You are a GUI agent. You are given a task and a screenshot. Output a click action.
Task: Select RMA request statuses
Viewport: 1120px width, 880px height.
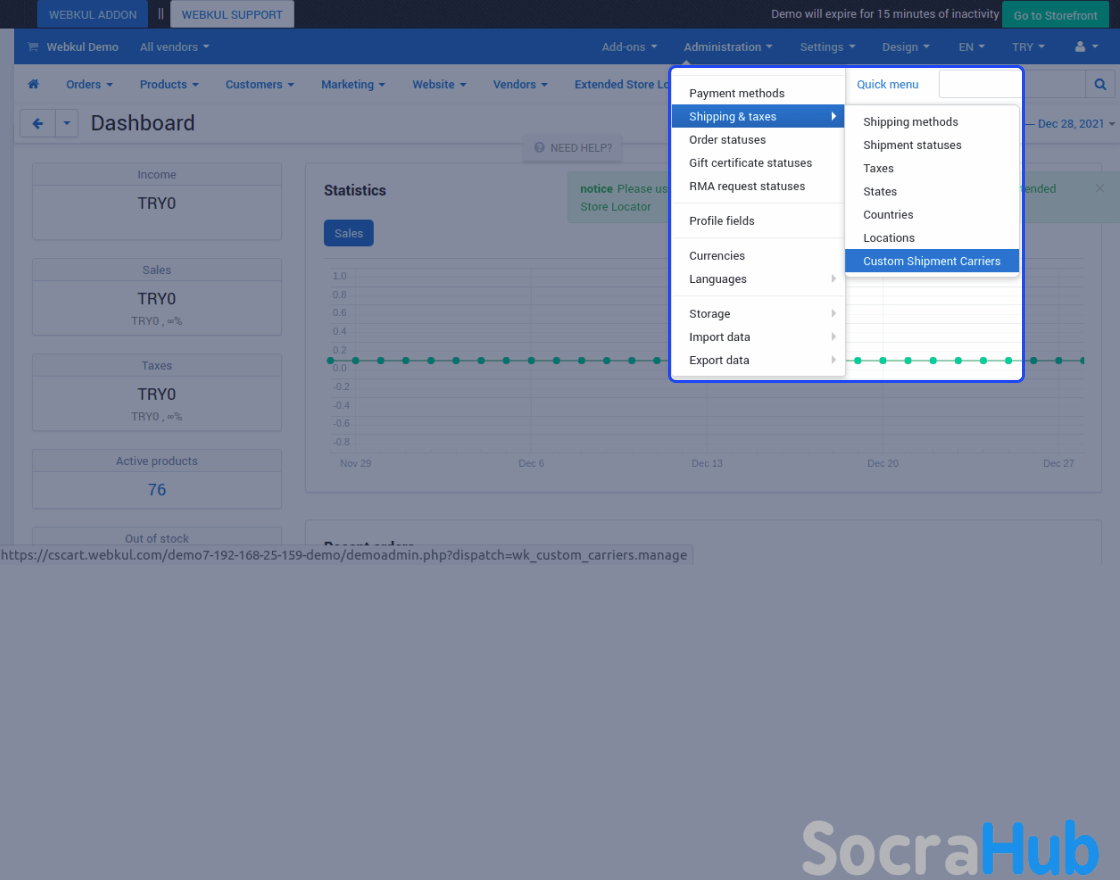coord(746,186)
